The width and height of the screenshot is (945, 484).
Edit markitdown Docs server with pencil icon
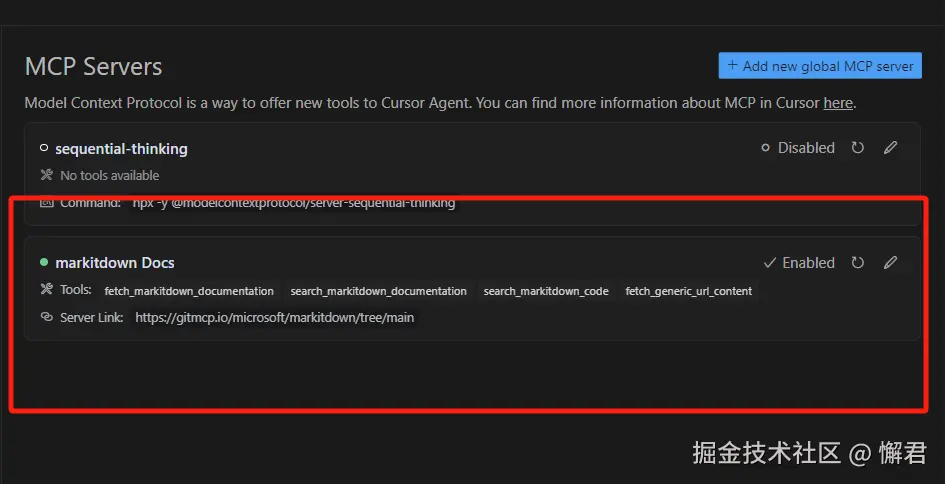890,263
